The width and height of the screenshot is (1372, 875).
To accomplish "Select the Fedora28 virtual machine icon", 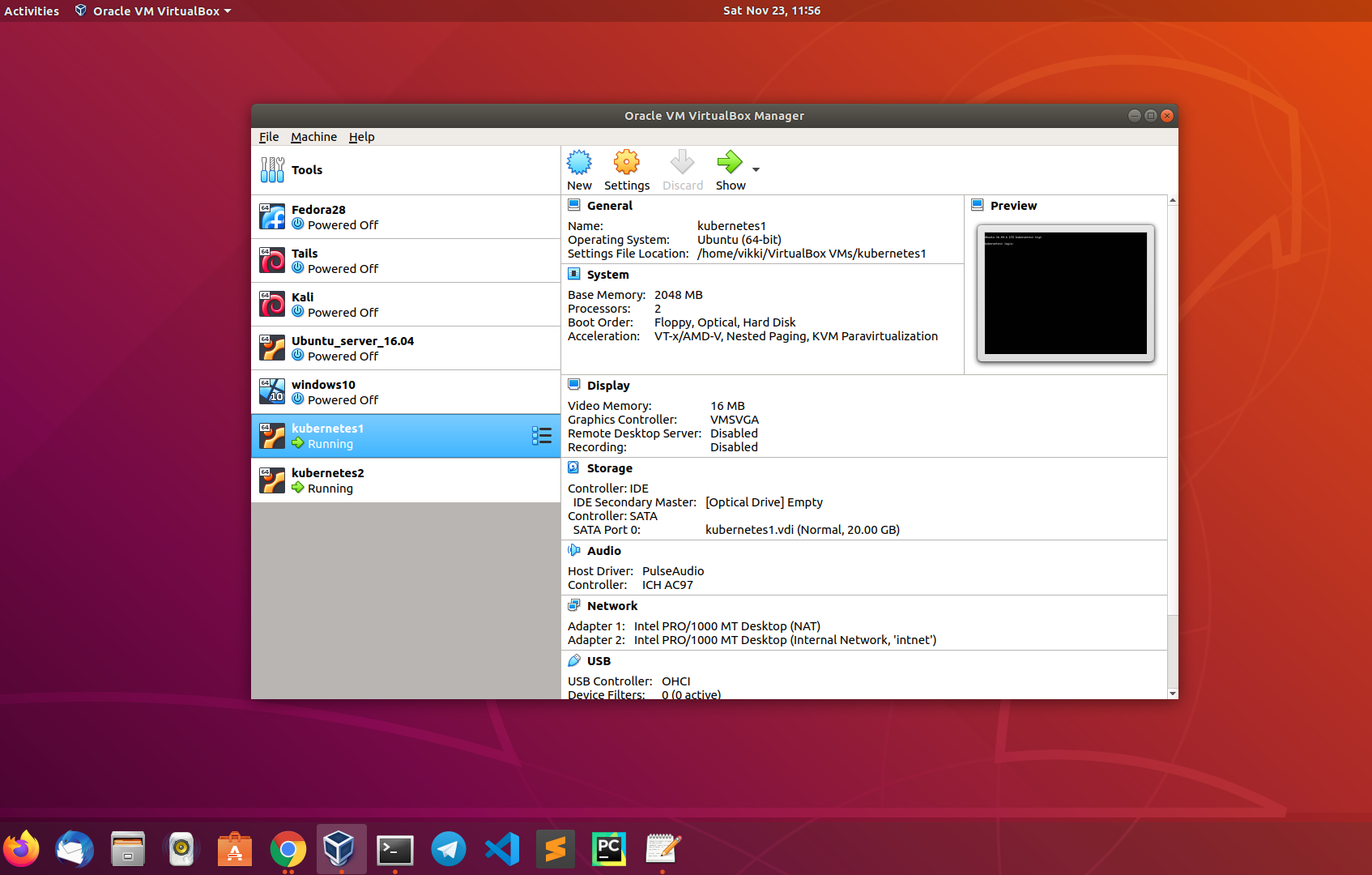I will pyautogui.click(x=272, y=216).
